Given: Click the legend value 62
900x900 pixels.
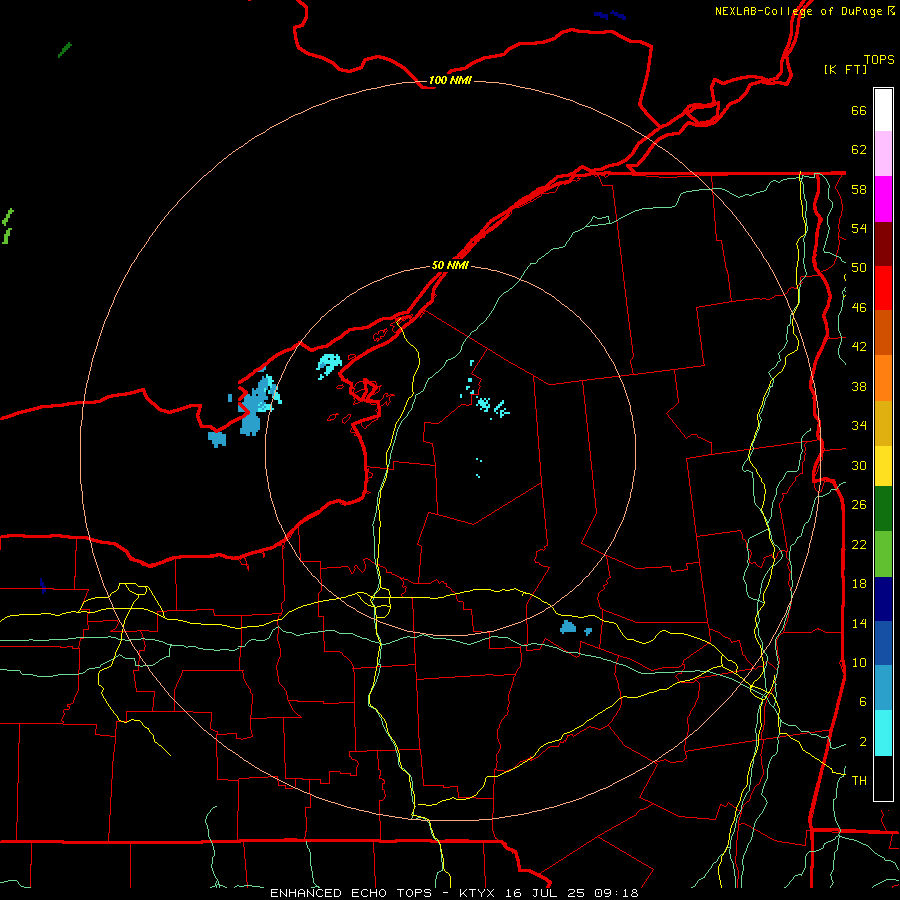Looking at the screenshot, I should point(859,150).
